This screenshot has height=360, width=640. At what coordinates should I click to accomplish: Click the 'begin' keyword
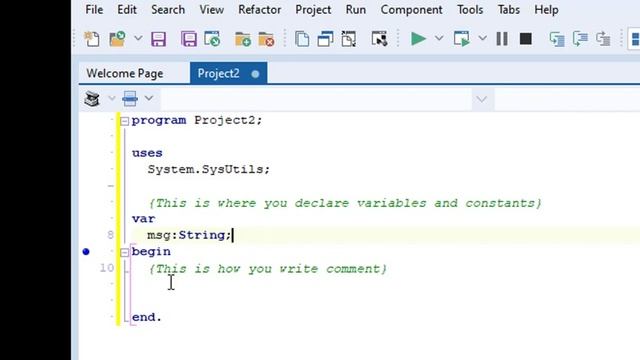[151, 252]
